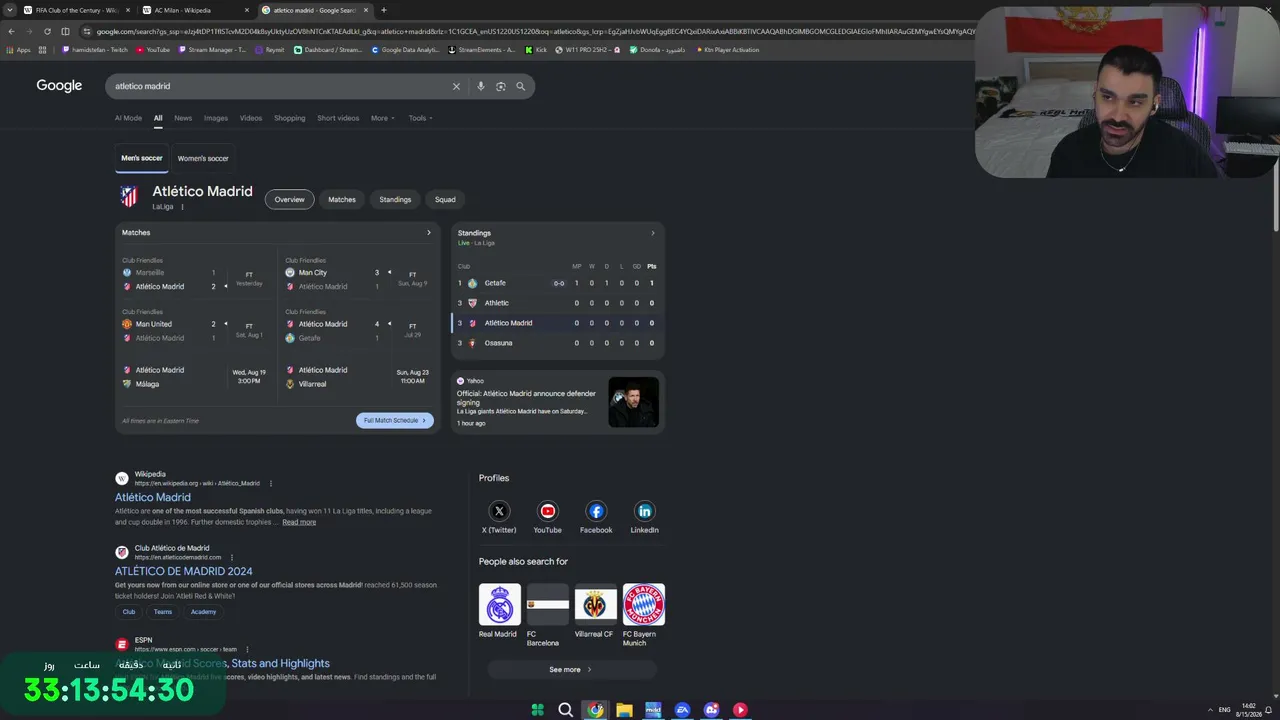
Task: Open X (Twitter) profile icon
Action: tap(499, 511)
